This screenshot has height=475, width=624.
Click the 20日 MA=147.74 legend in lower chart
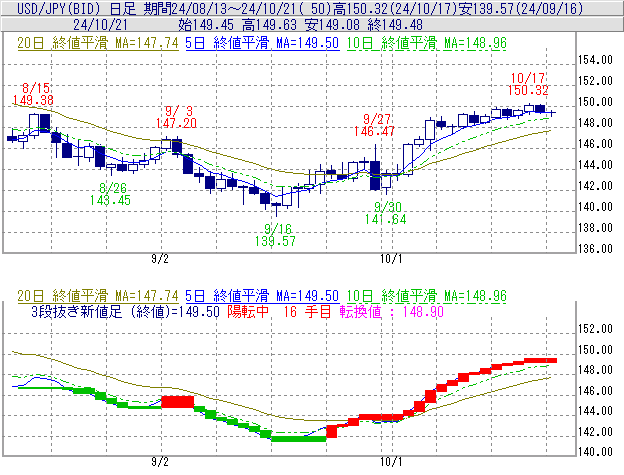(x=95, y=296)
